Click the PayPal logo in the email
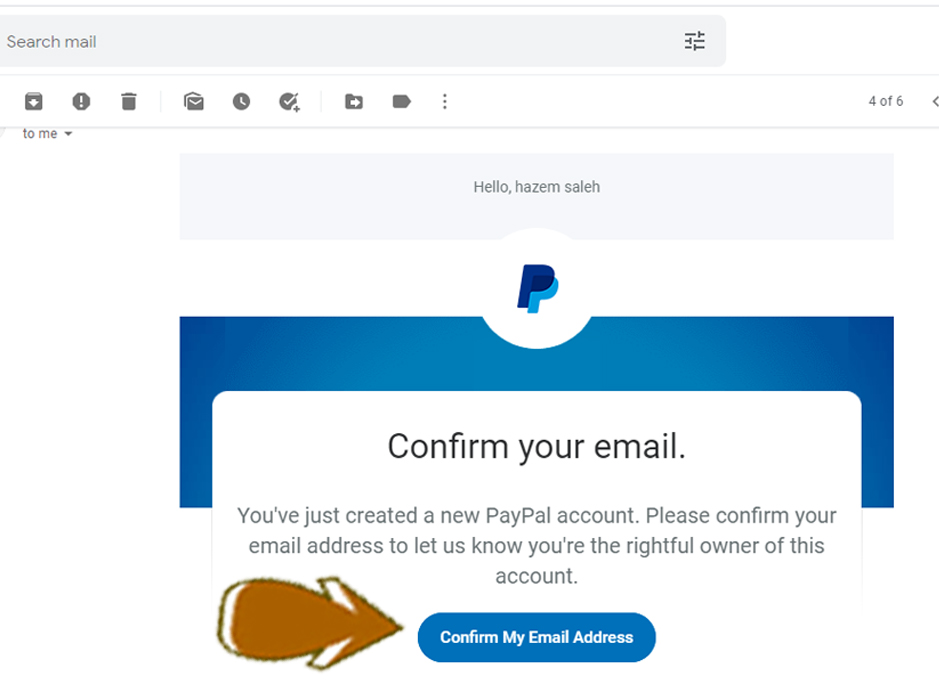939x687 pixels. coord(537,288)
